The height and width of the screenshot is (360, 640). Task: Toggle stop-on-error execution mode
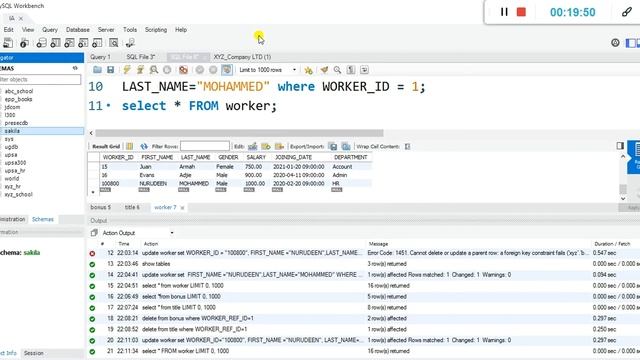(x=183, y=70)
